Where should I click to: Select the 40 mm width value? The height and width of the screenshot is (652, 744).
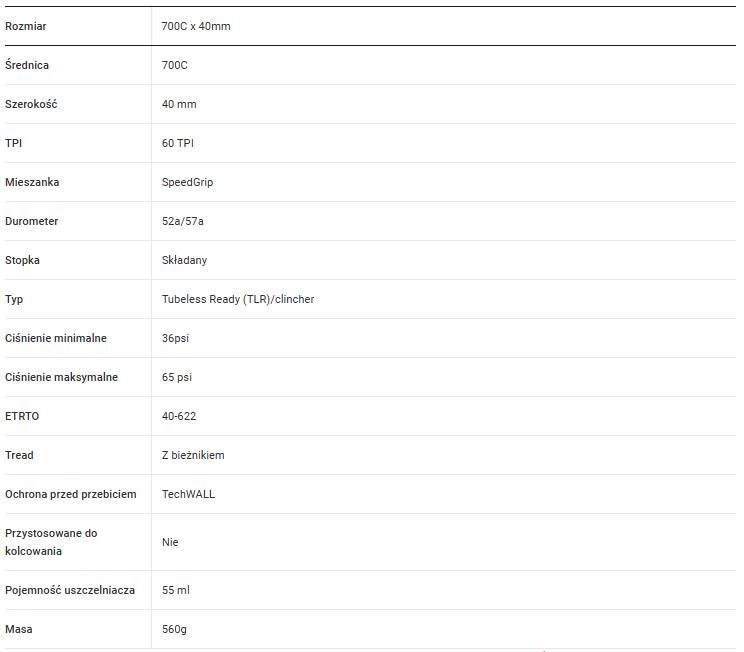tap(179, 104)
